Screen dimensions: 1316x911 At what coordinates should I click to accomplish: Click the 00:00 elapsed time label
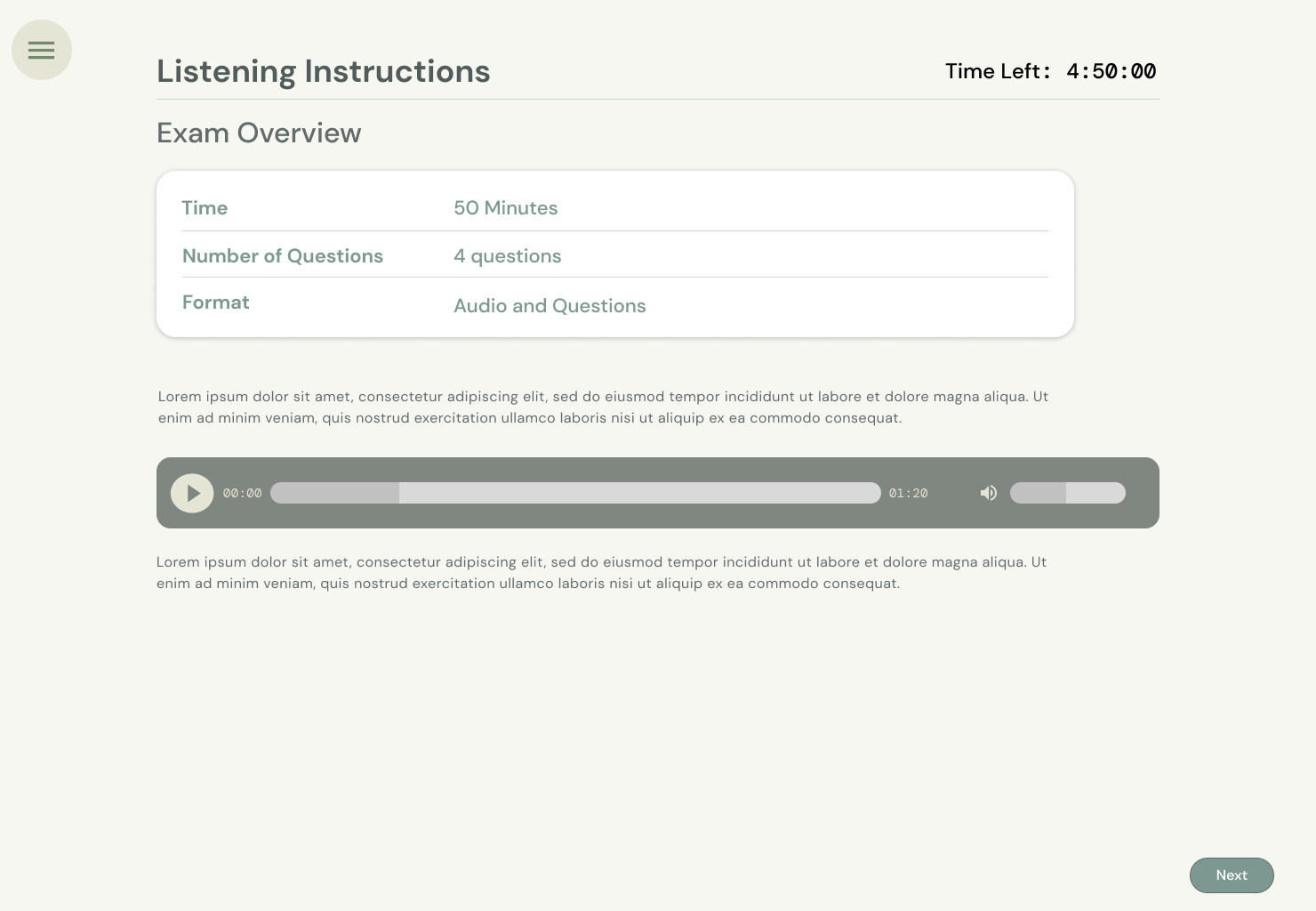(242, 493)
